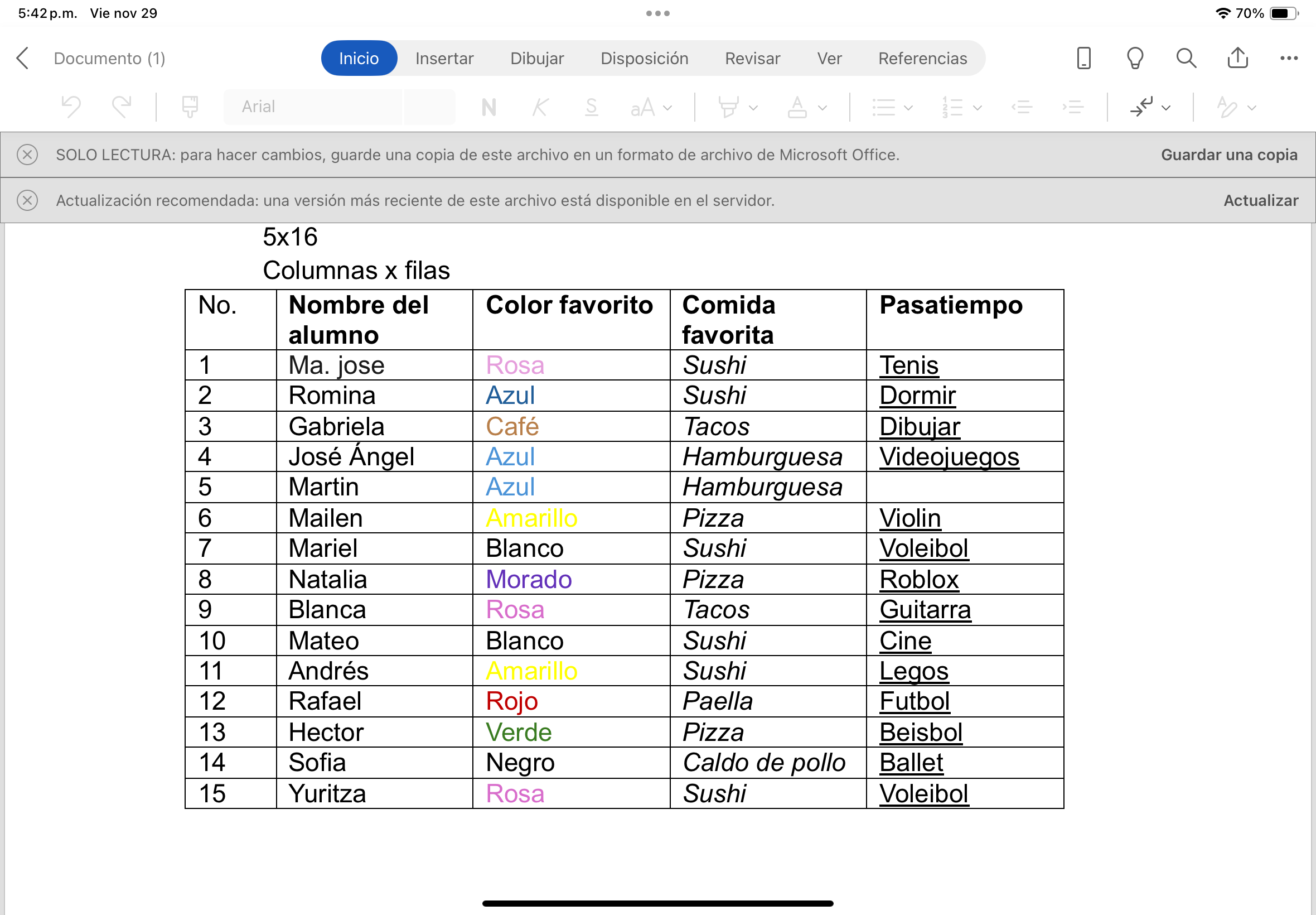Switch to the Insertar tab

click(444, 59)
